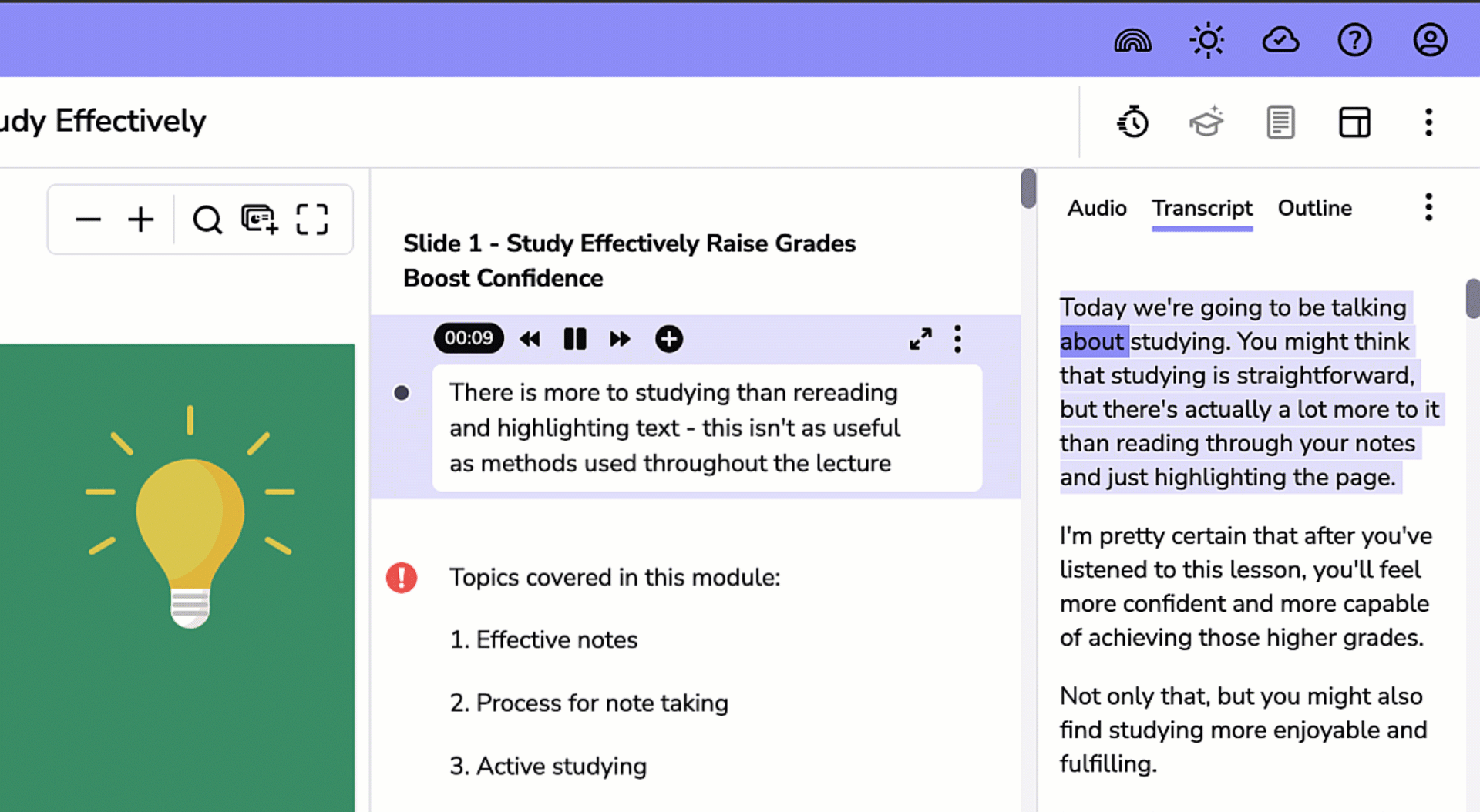This screenshot has width=1480, height=812.
Task: Open the audio player three-dot menu
Action: tap(957, 339)
